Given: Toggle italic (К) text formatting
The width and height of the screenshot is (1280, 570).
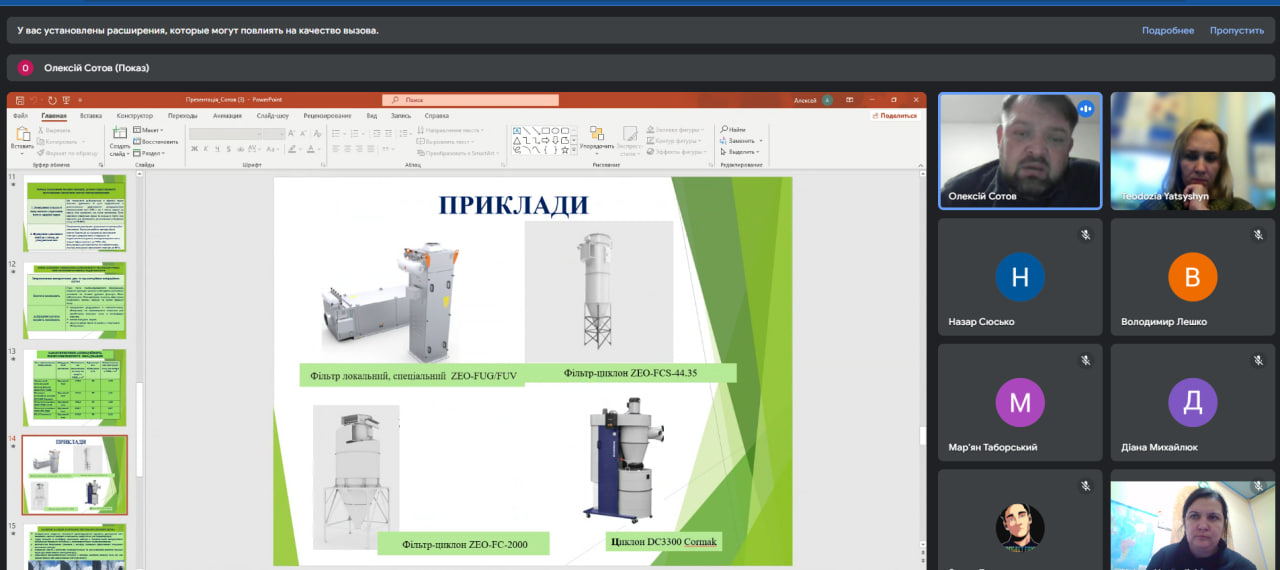Looking at the screenshot, I should (x=206, y=149).
